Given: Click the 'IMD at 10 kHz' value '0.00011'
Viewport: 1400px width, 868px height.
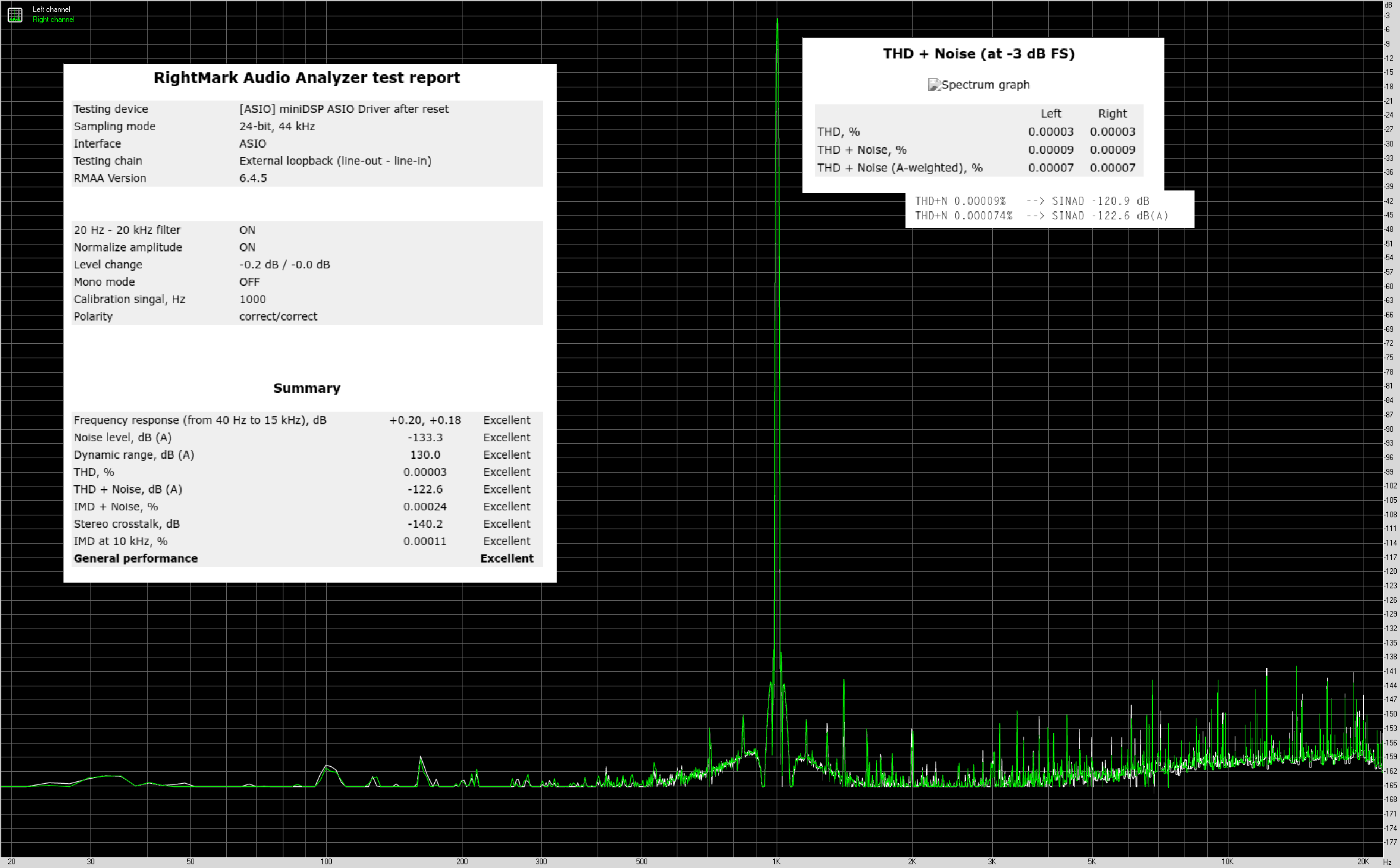Looking at the screenshot, I should coord(425,541).
